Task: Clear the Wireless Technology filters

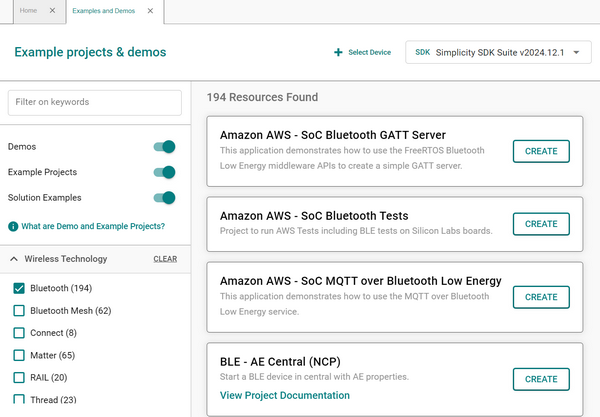Action: 165,259
